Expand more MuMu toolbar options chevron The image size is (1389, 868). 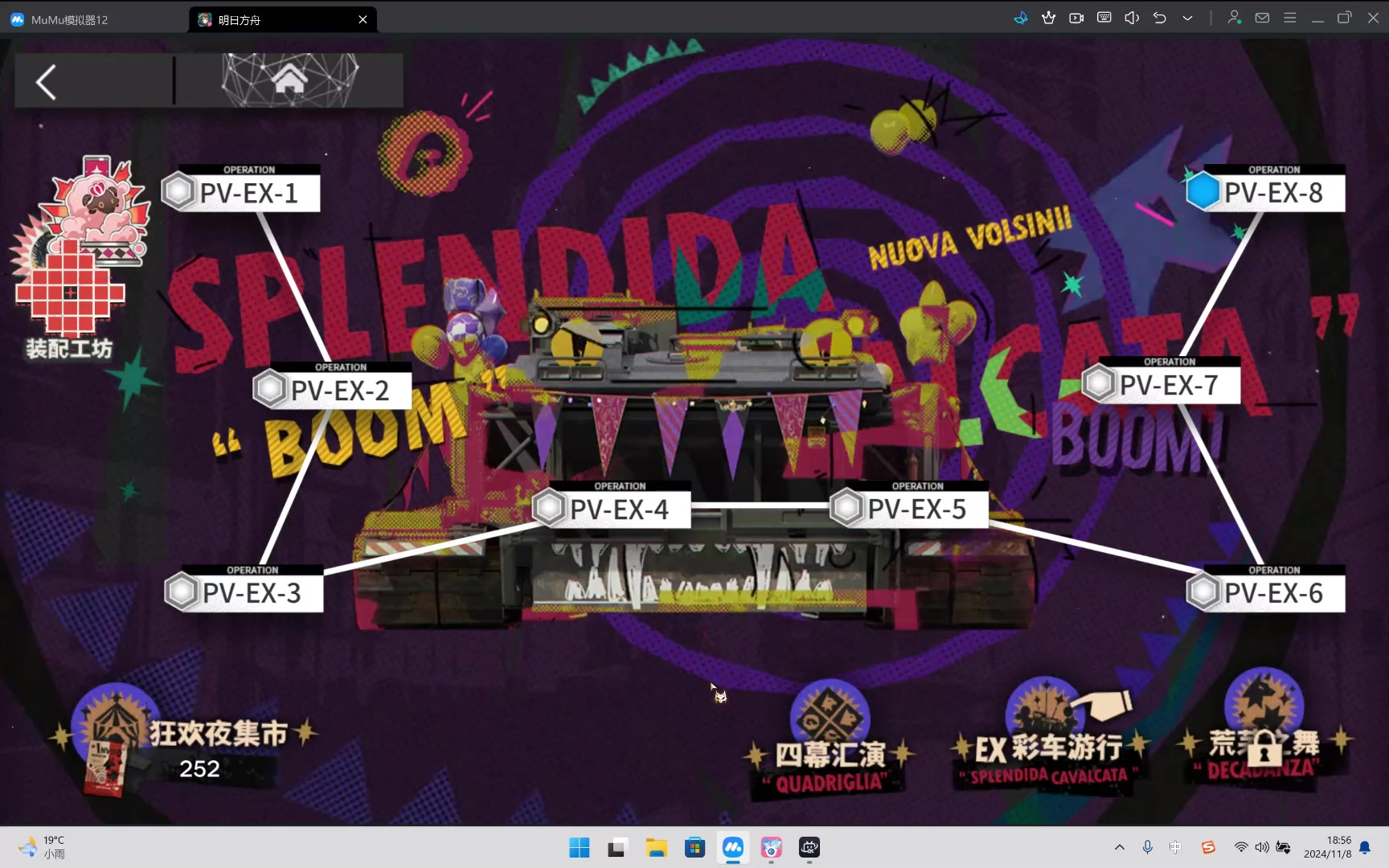[x=1187, y=18]
